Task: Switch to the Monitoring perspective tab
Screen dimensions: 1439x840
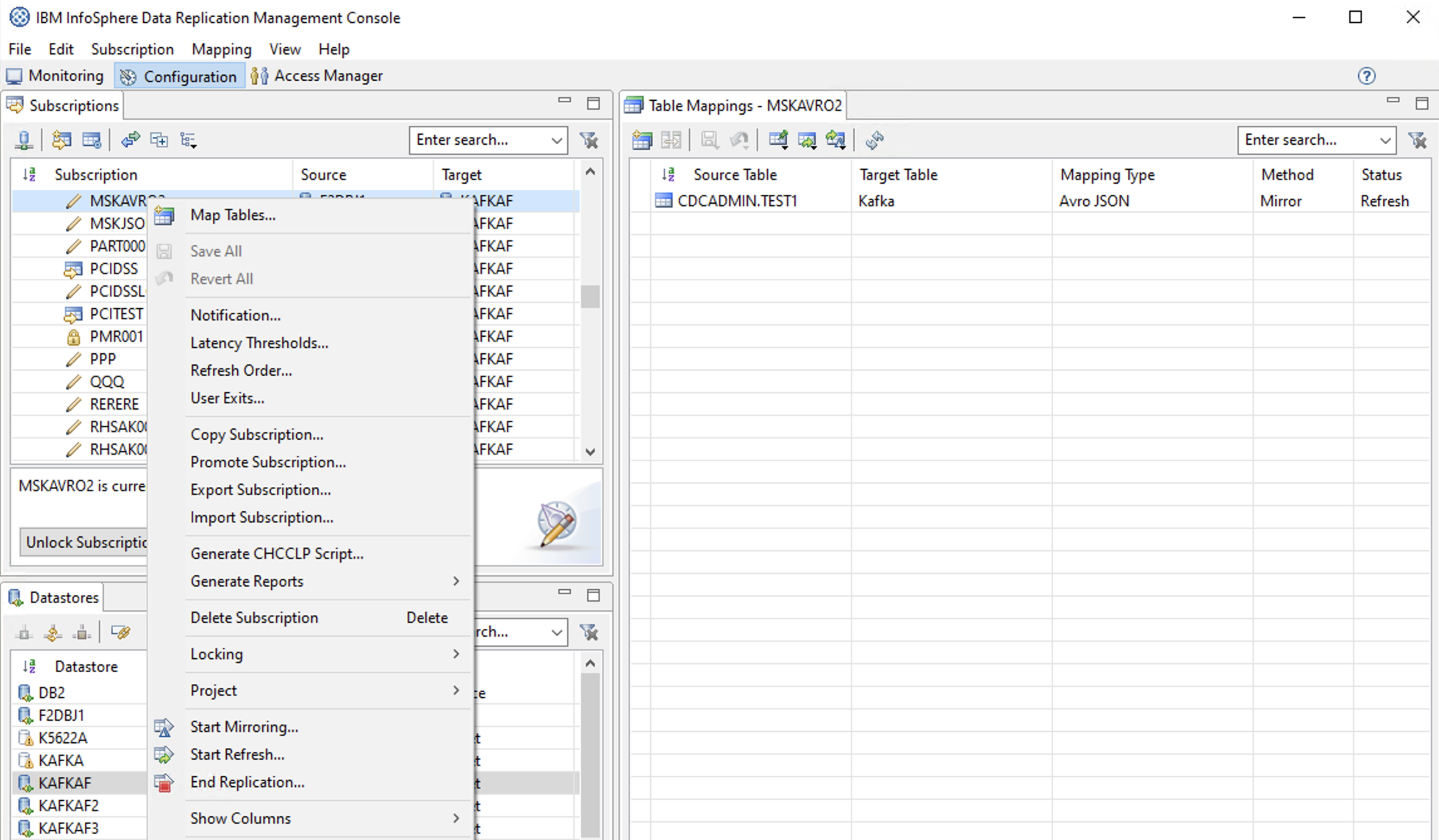Action: click(x=56, y=76)
